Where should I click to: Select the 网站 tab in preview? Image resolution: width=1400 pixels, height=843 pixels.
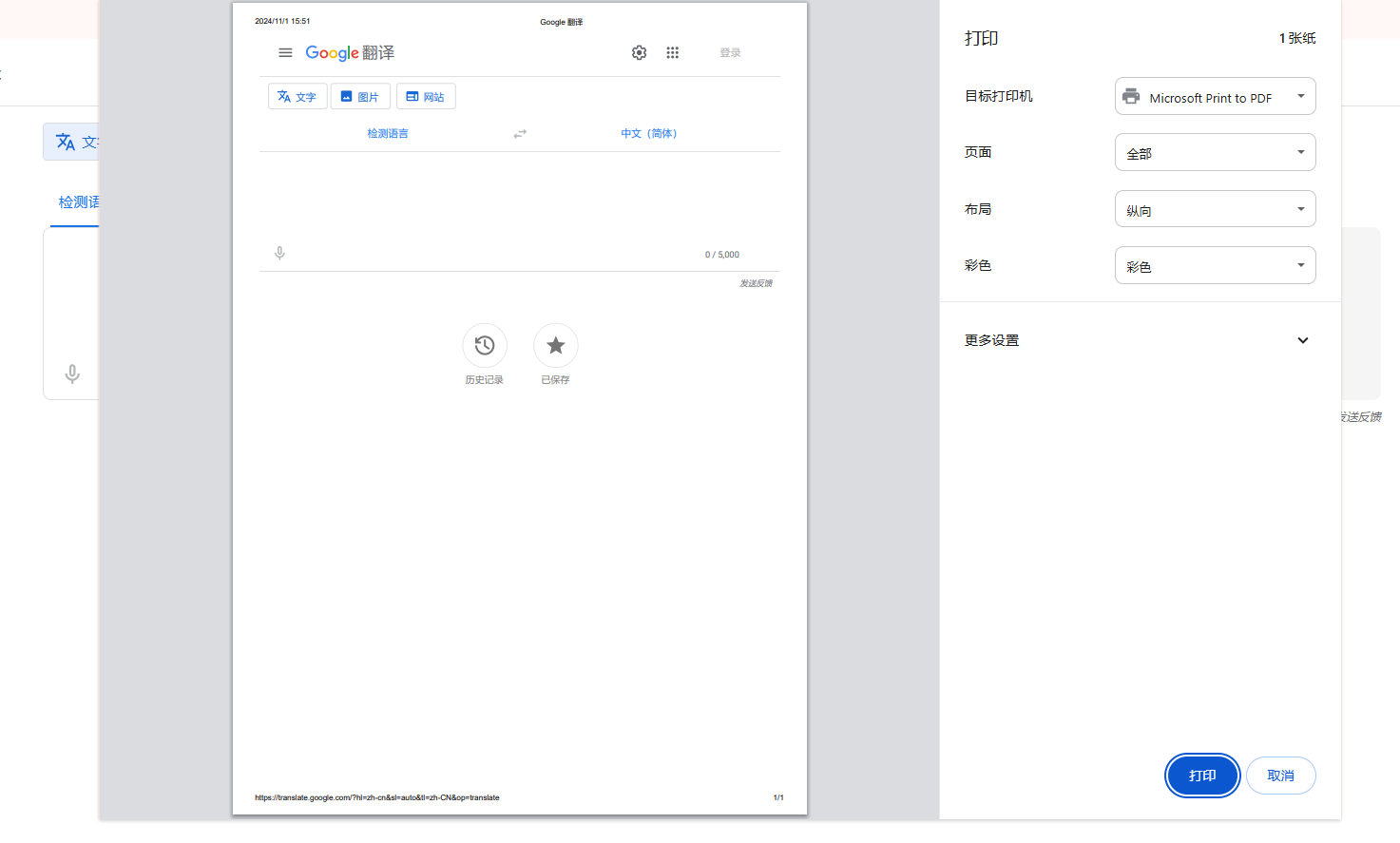(x=426, y=97)
